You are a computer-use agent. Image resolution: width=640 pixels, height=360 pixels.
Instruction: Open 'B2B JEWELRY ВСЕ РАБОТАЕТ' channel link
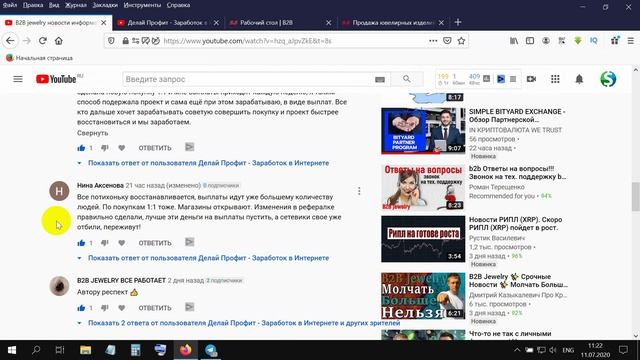point(121,280)
